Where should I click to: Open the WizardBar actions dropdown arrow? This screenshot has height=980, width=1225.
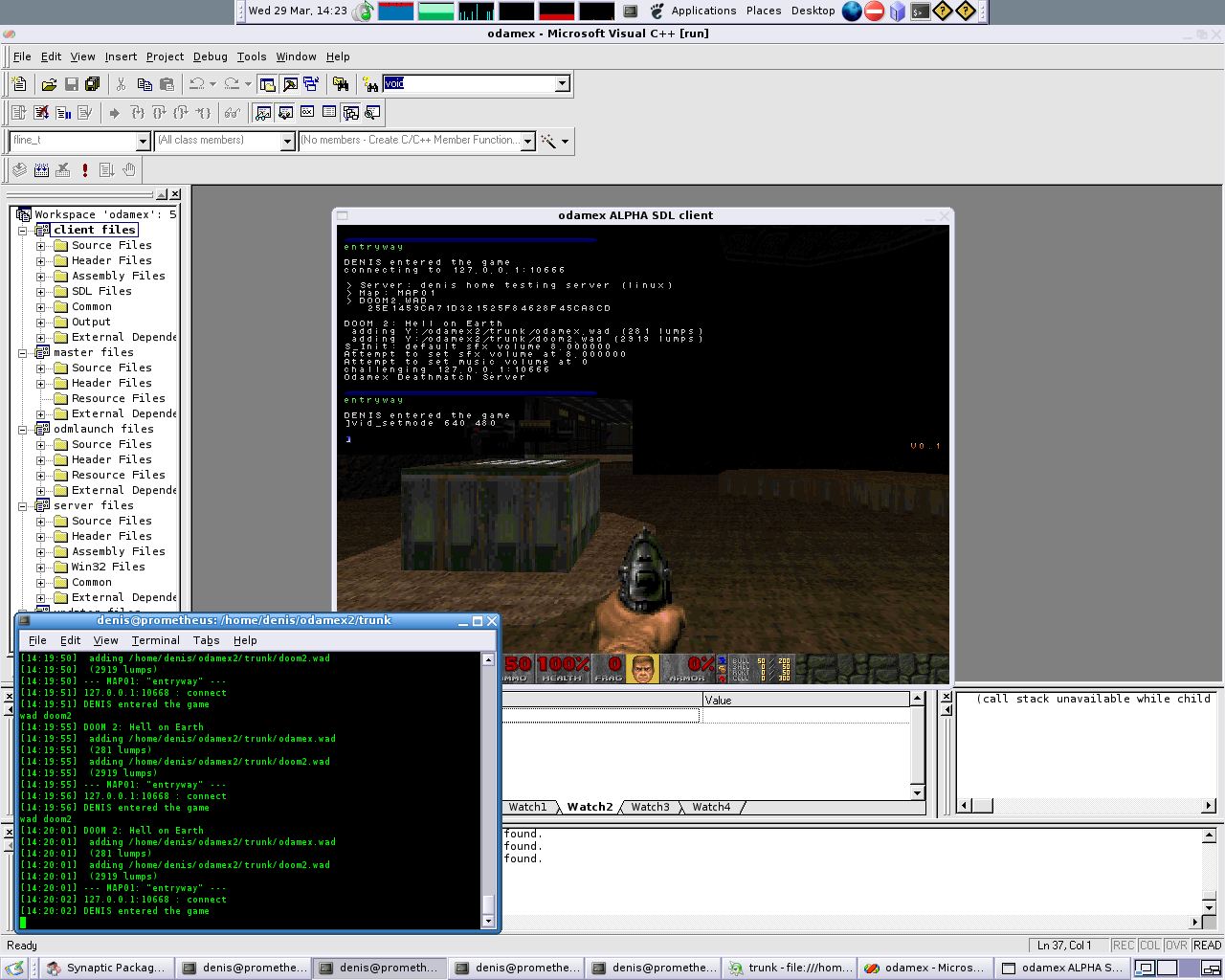tap(566, 142)
